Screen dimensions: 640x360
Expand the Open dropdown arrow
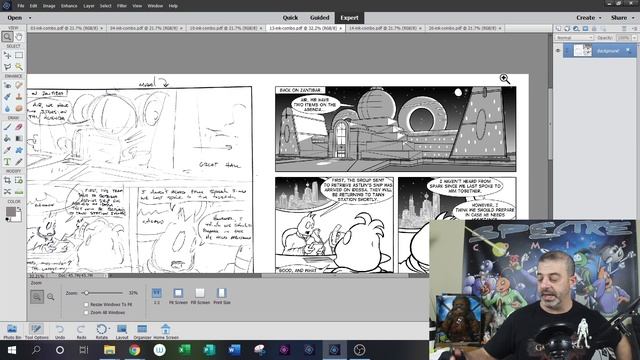click(x=30, y=18)
